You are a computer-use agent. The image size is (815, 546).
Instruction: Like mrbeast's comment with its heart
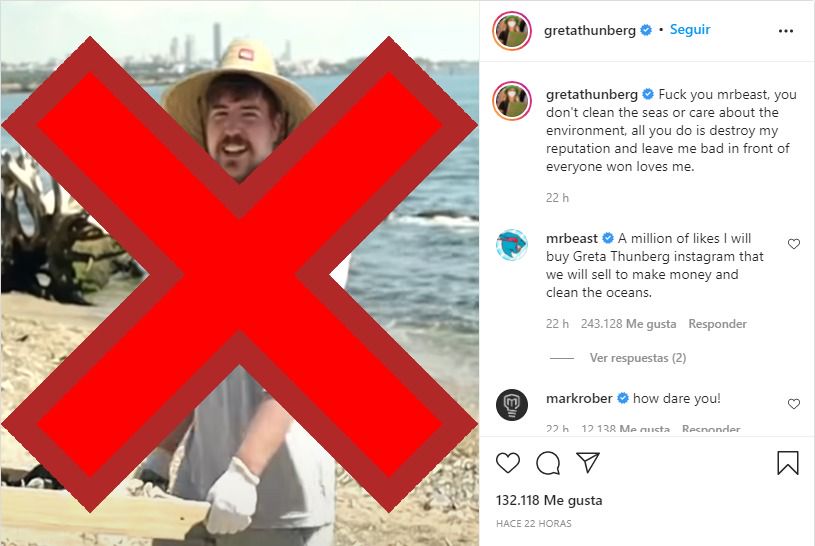(794, 243)
